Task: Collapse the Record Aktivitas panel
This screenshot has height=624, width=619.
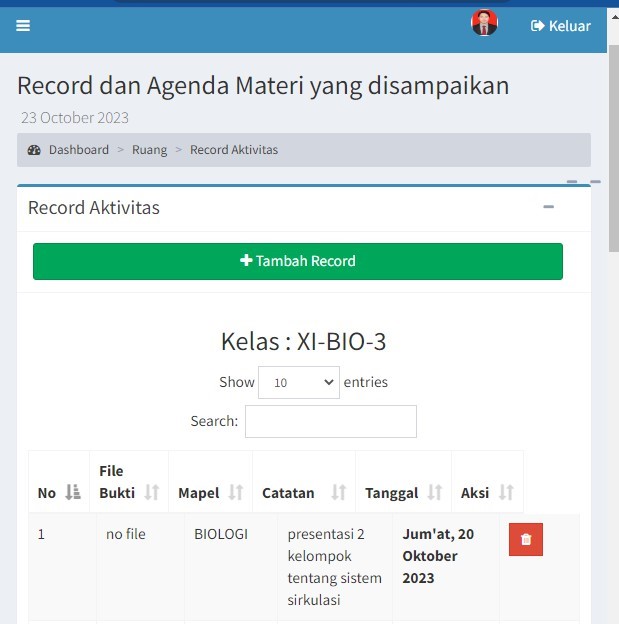Action: pyautogui.click(x=548, y=207)
